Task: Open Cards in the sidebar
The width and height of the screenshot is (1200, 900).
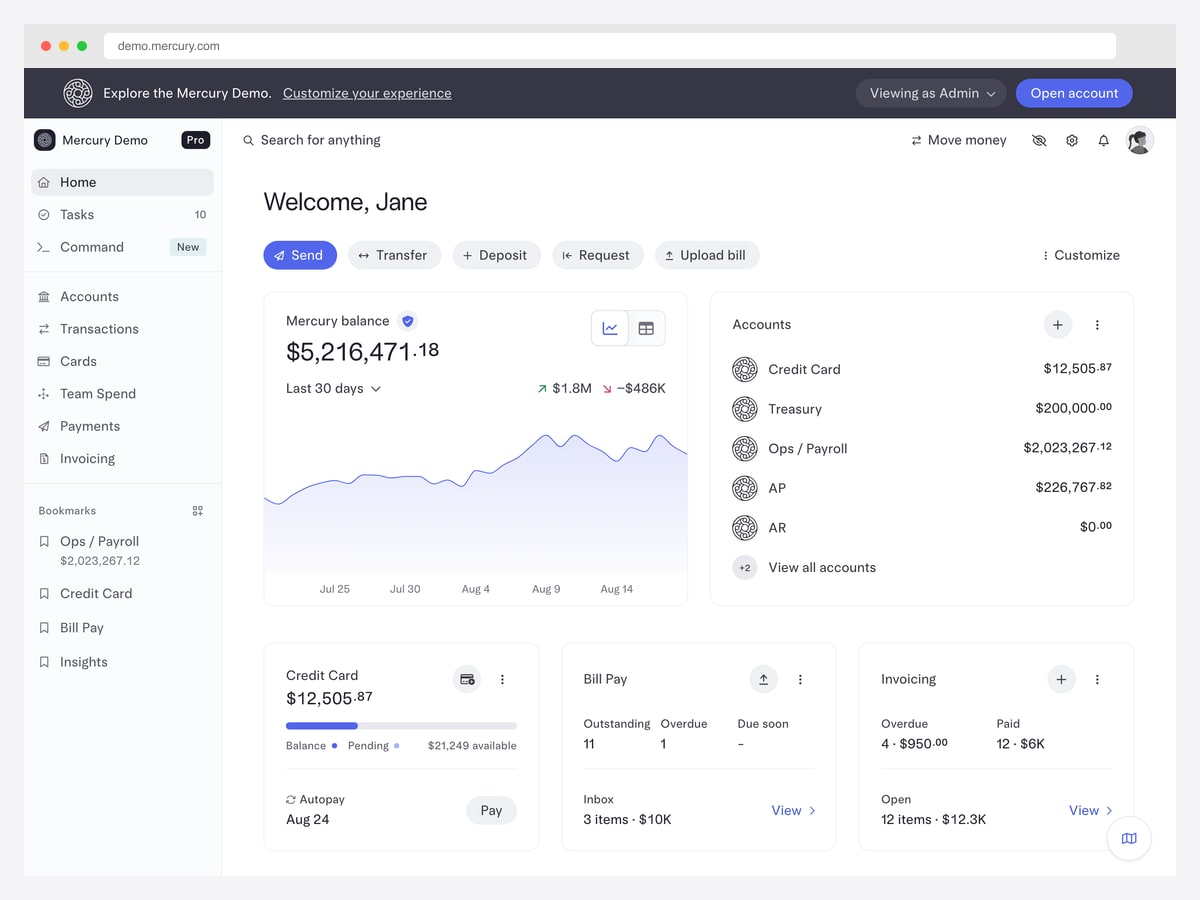Action: click(122, 362)
